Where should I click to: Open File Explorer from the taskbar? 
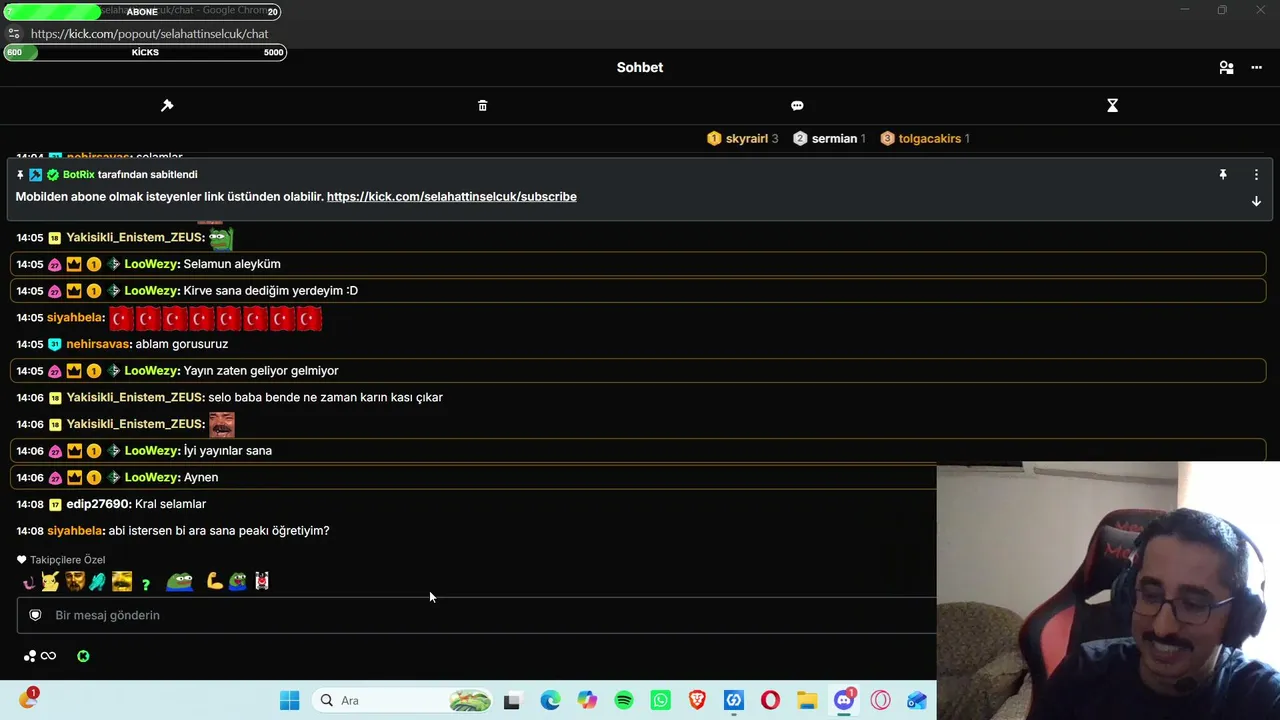coord(807,701)
